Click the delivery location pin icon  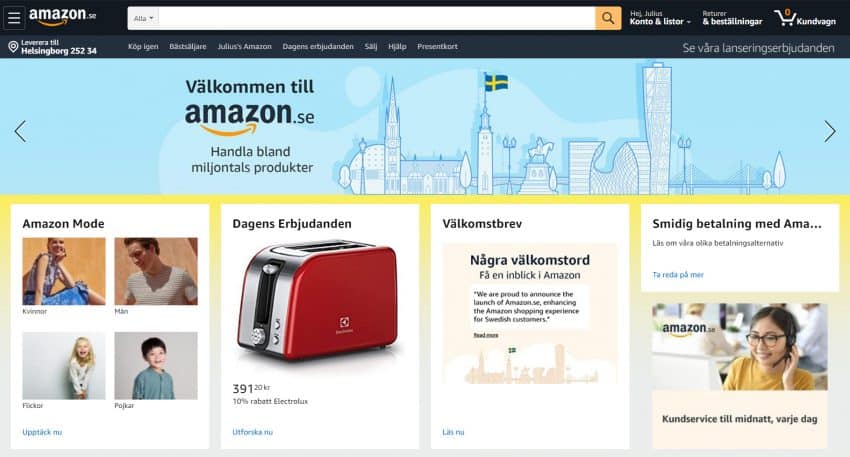pyautogui.click(x=14, y=47)
